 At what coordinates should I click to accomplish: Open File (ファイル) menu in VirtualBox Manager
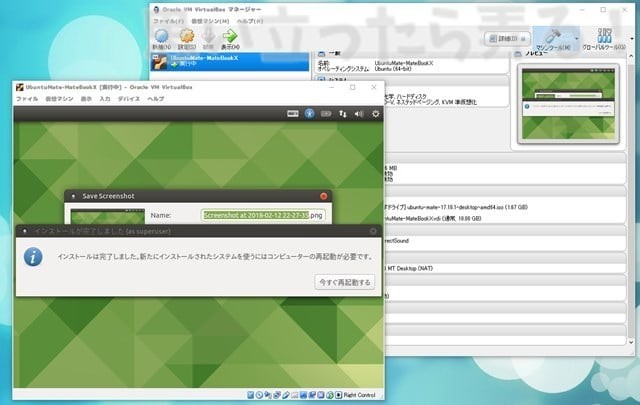[168, 21]
